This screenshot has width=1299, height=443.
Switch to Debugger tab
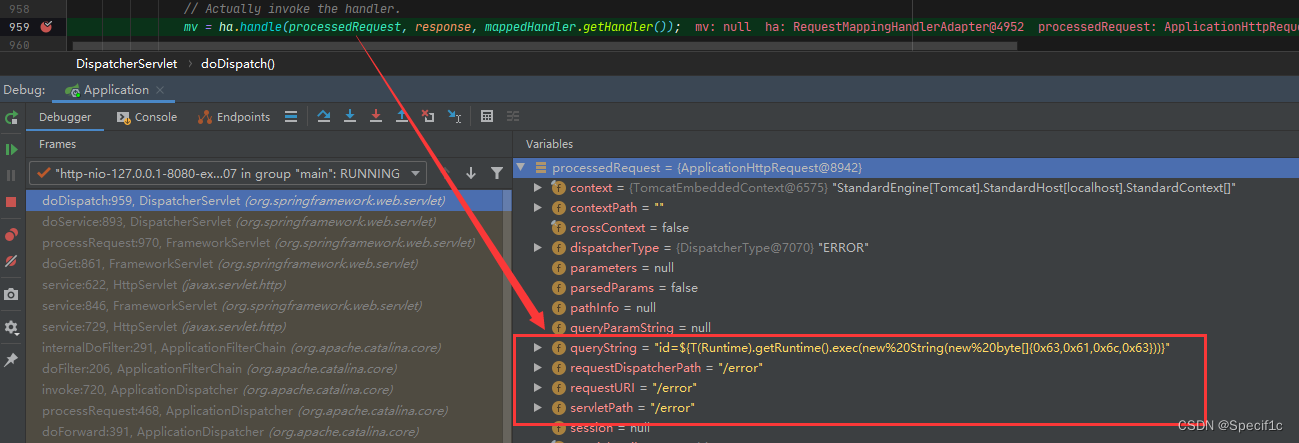pos(64,117)
